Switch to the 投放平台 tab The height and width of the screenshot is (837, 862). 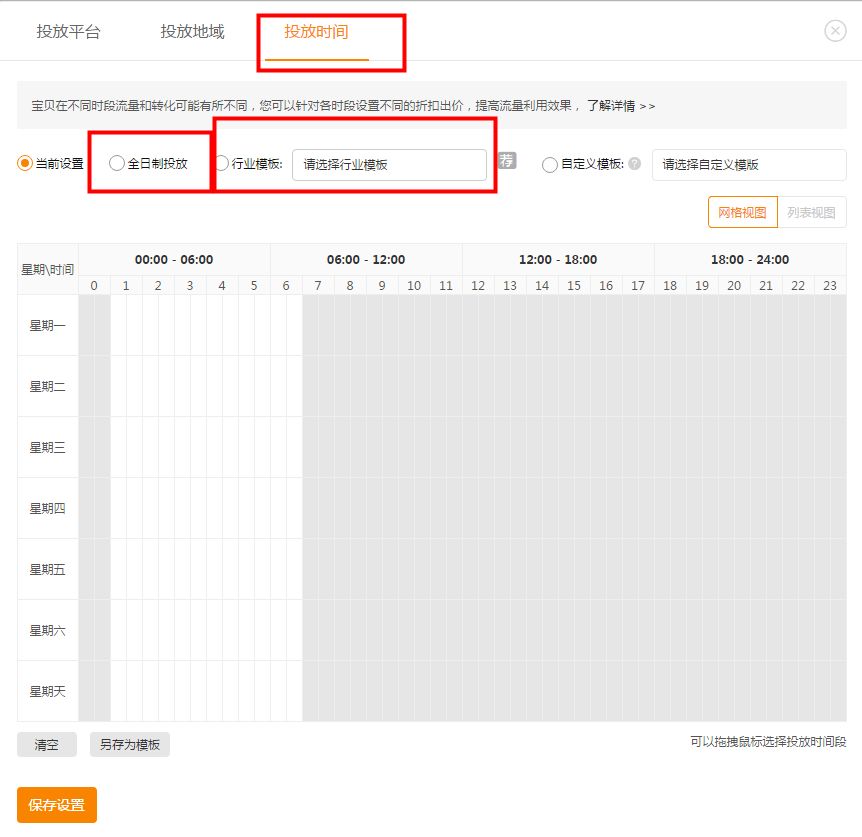click(x=68, y=31)
